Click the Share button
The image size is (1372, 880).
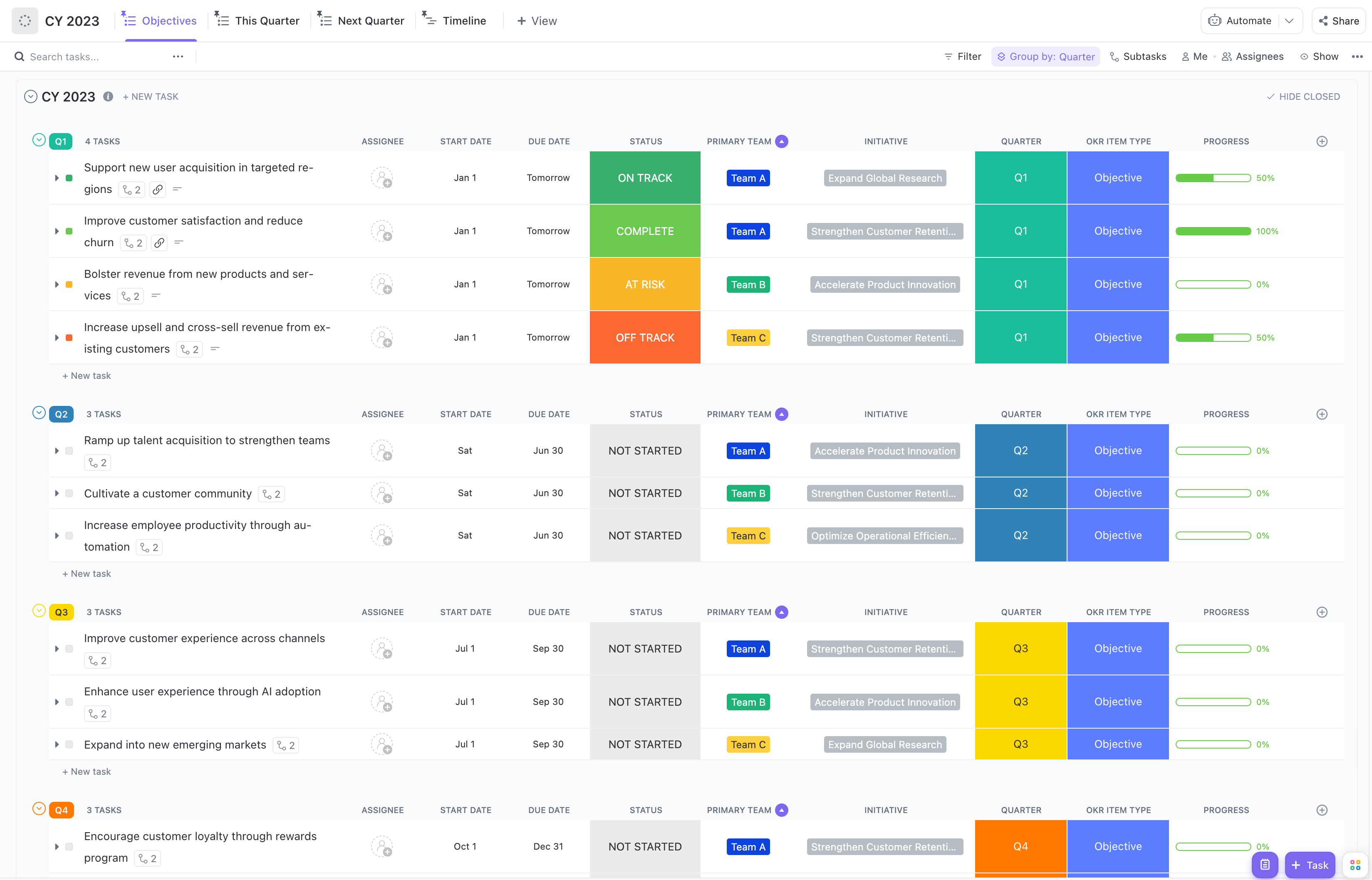(1339, 20)
